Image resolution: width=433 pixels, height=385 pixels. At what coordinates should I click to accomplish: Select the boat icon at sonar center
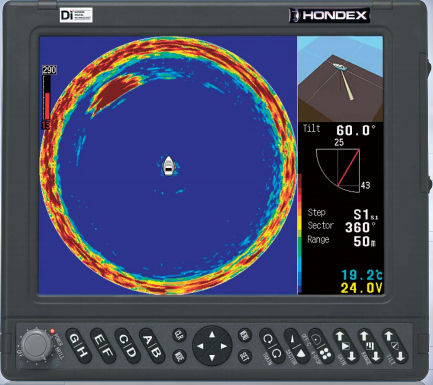tap(169, 166)
